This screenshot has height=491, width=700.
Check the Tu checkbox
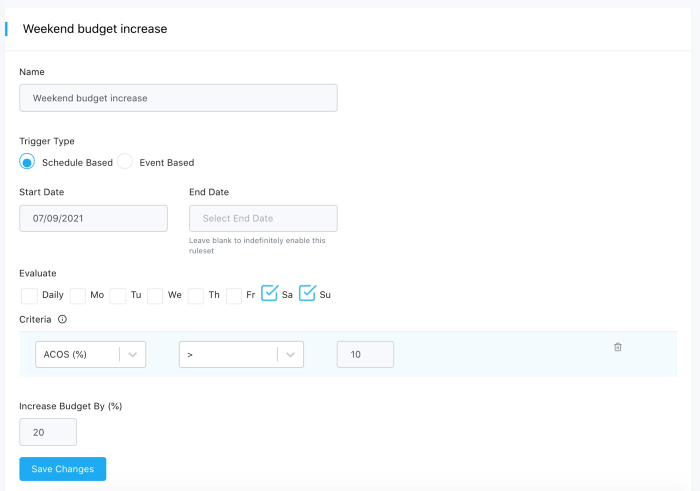[x=118, y=295]
